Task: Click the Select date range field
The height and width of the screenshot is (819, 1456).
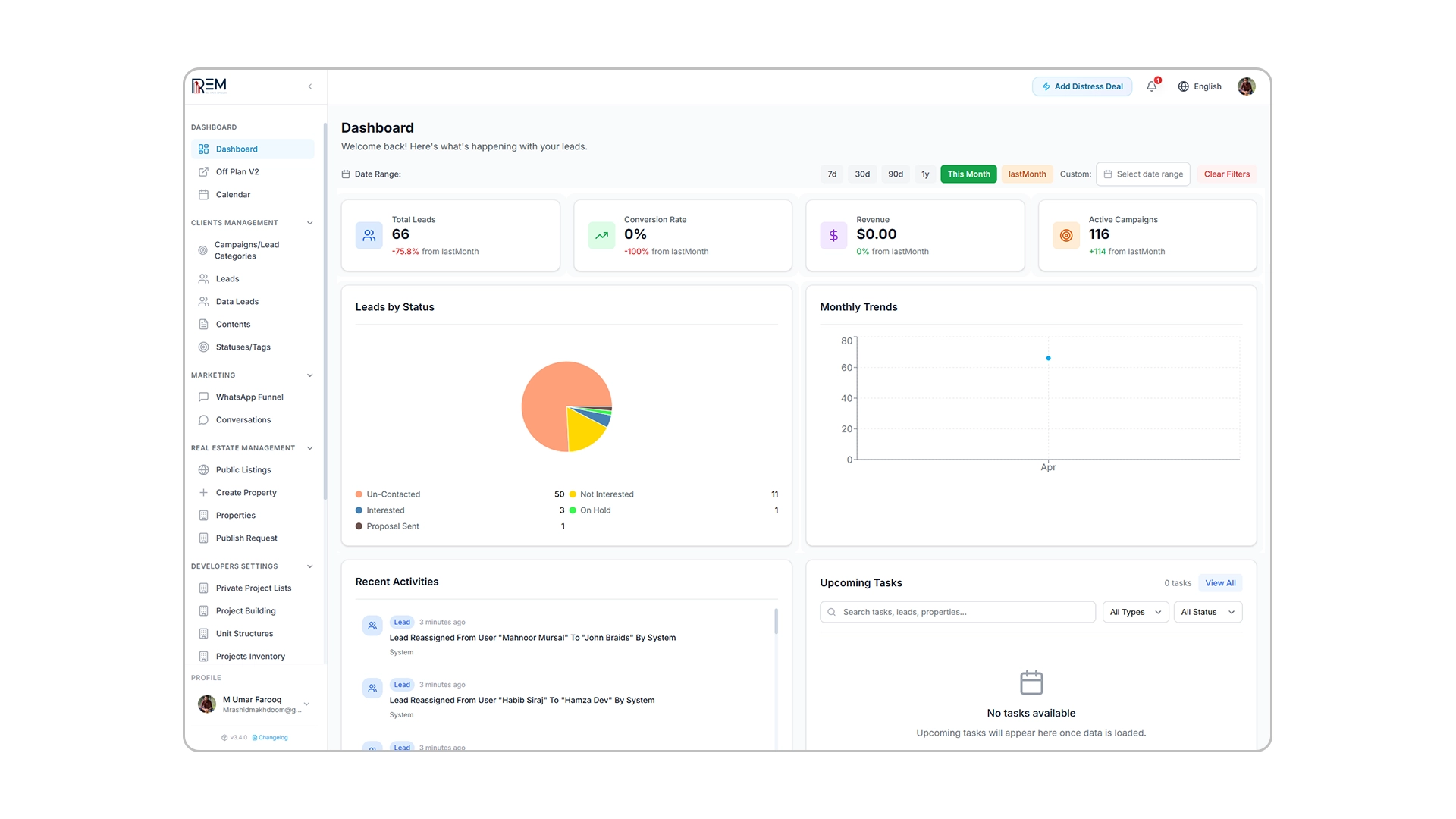Action: point(1143,174)
